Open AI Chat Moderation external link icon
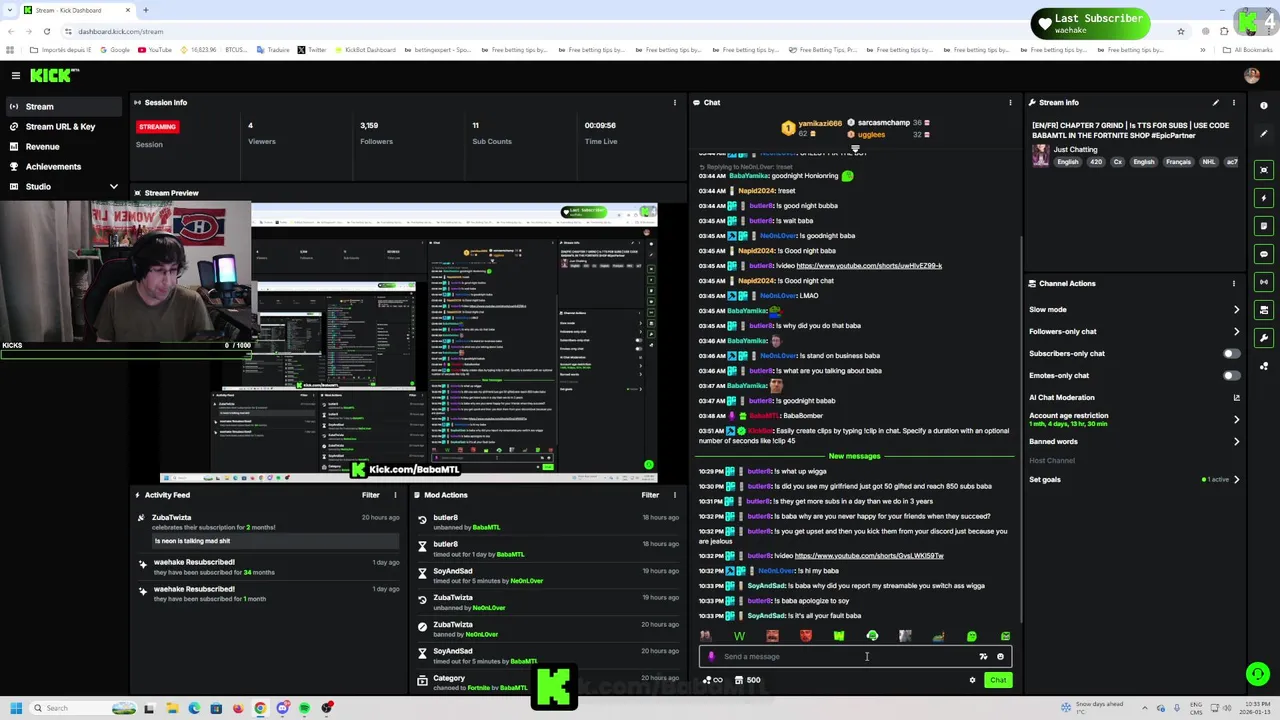This screenshot has width=1280, height=720. [1237, 397]
